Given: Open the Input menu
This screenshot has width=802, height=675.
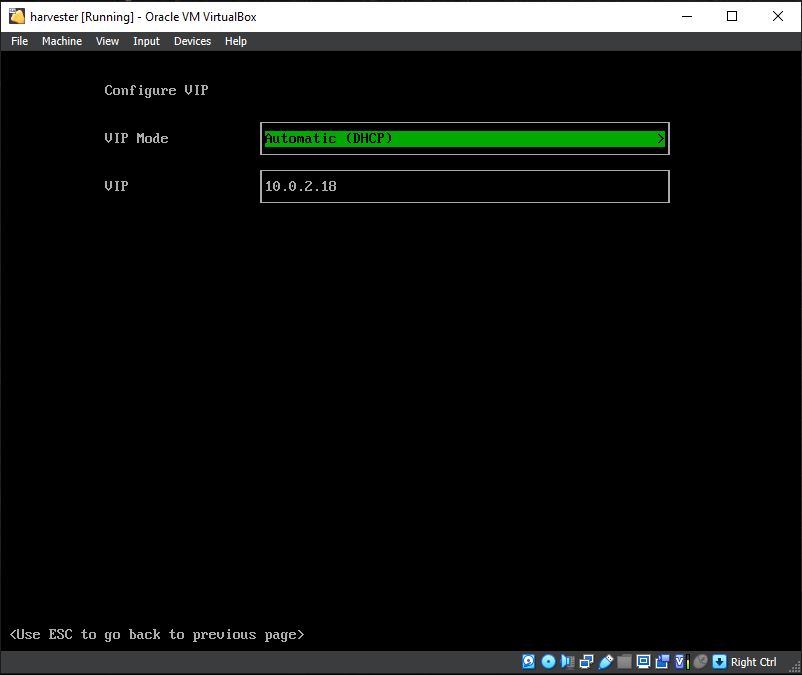Looking at the screenshot, I should click(146, 41).
